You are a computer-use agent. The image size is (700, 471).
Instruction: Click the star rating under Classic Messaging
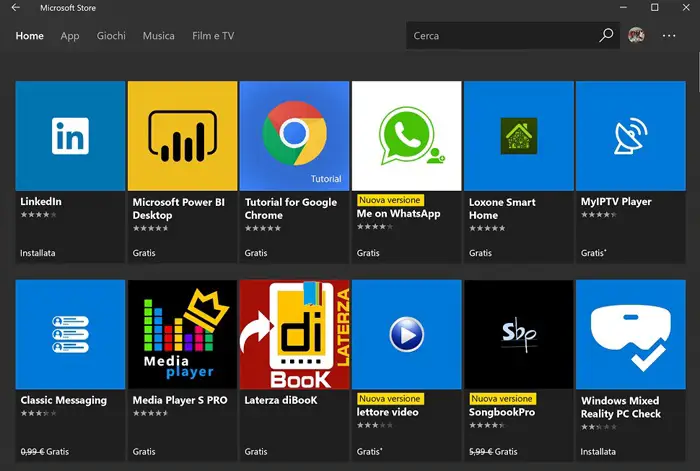38,413
